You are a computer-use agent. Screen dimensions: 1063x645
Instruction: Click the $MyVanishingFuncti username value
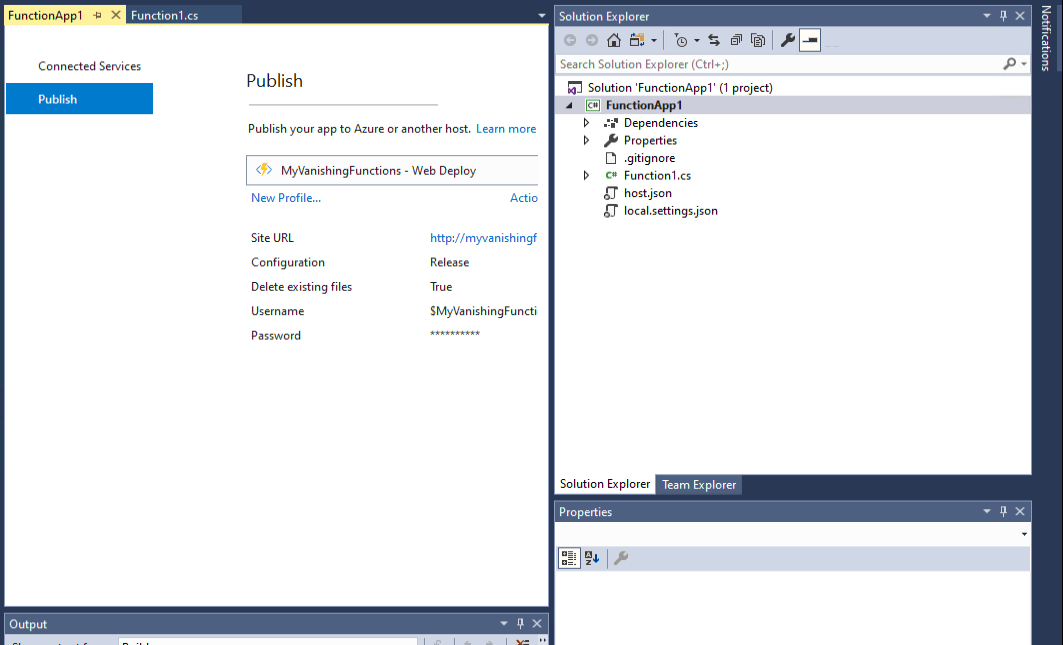click(483, 311)
